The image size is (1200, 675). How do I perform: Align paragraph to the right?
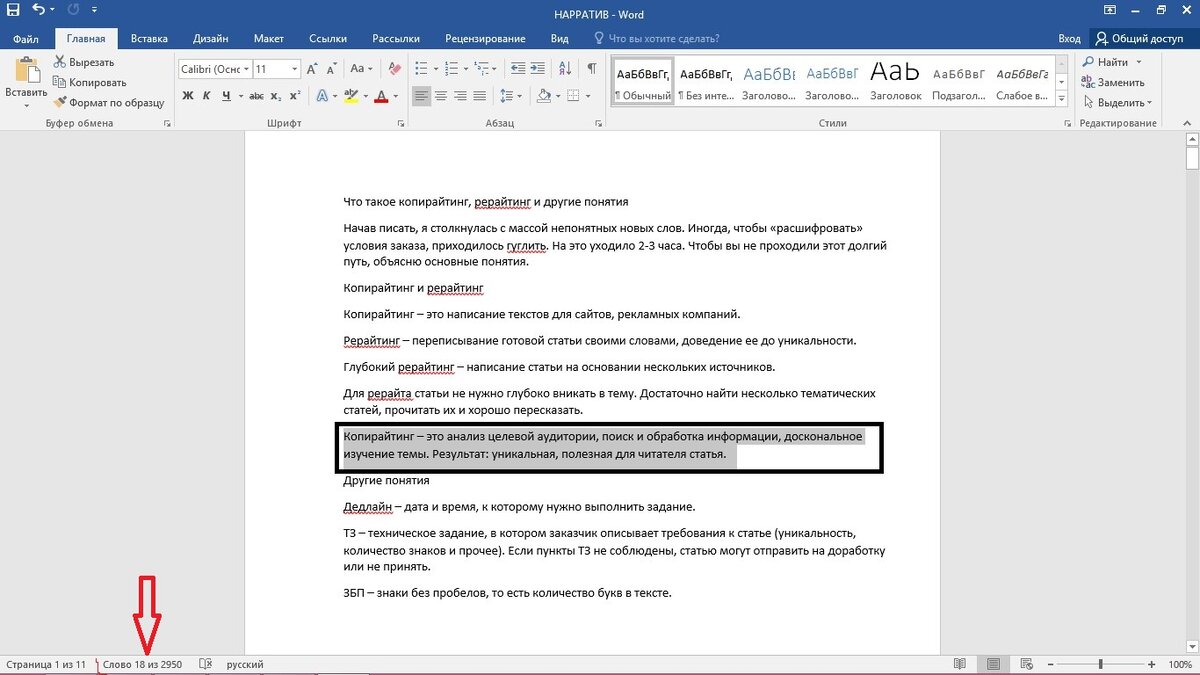[x=460, y=96]
